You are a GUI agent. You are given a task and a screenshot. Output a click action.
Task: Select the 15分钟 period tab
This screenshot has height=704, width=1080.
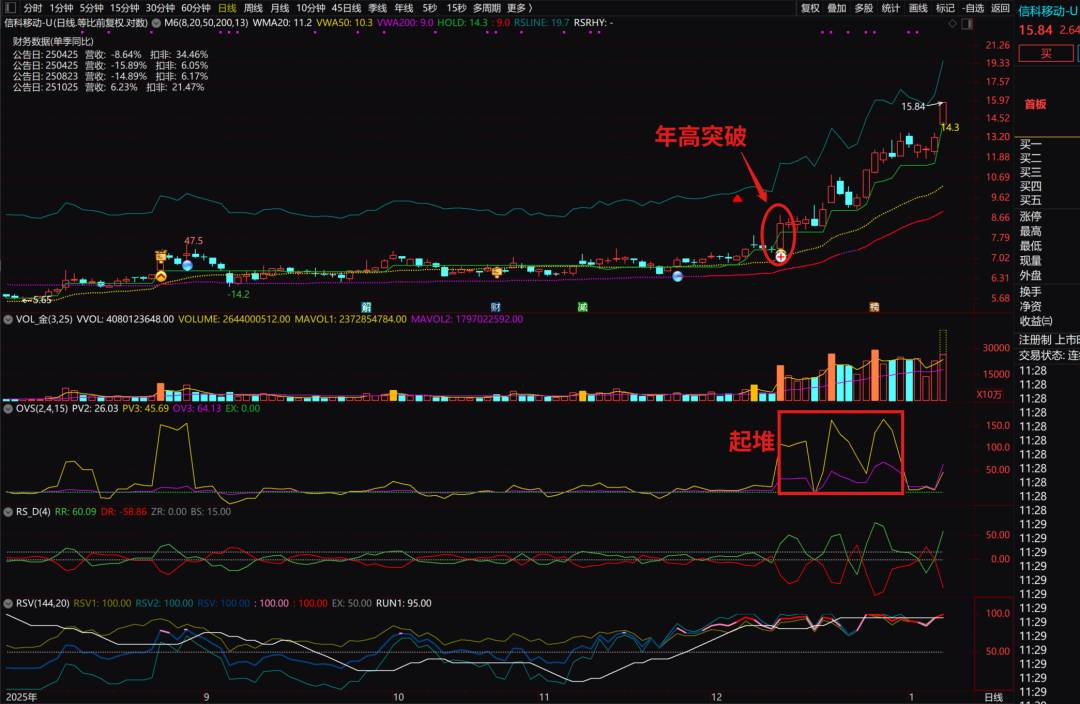pyautogui.click(x=125, y=8)
